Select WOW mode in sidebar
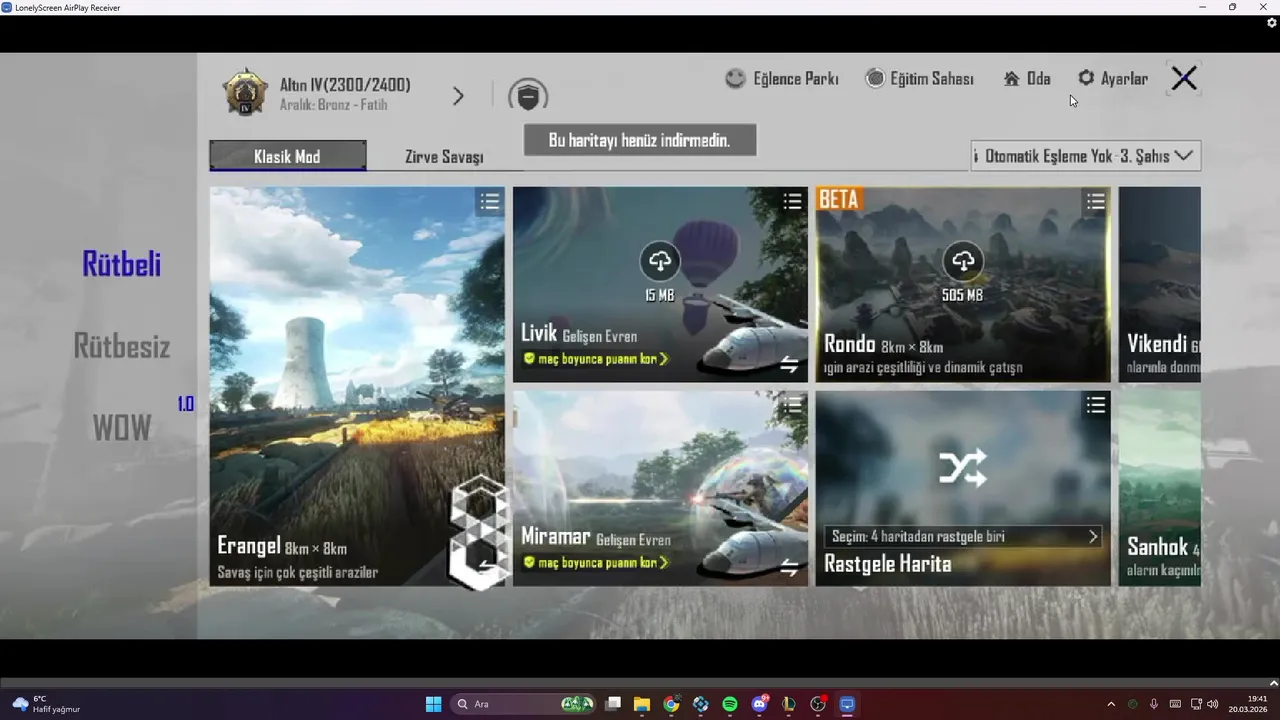1280x720 pixels. [122, 428]
